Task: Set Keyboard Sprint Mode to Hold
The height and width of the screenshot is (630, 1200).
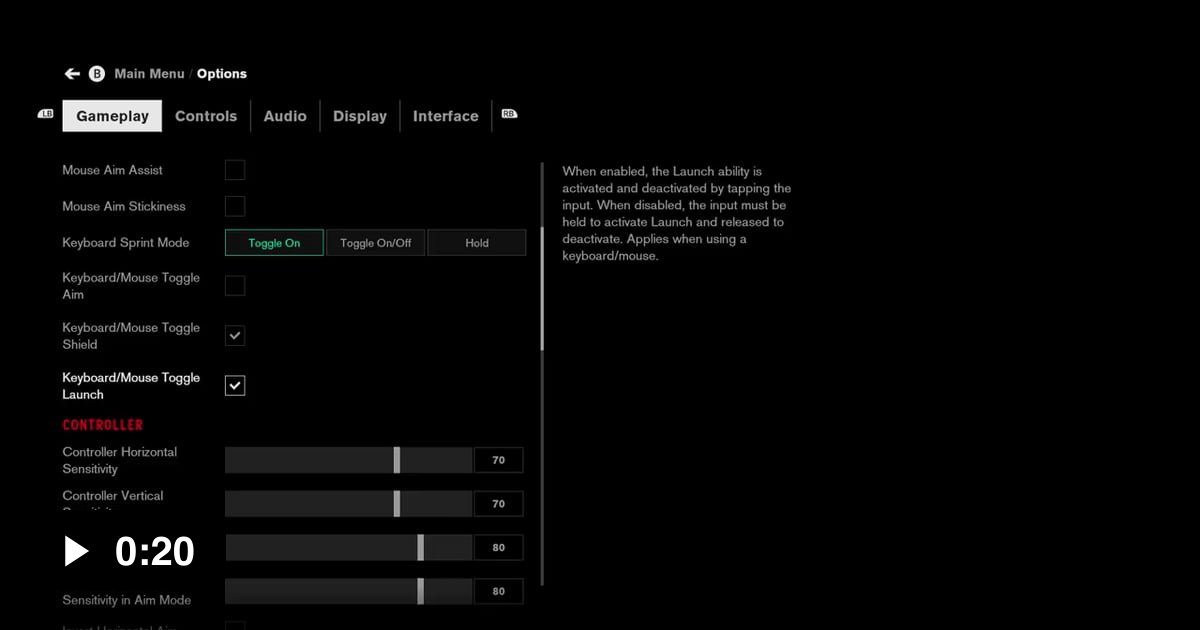Action: click(x=477, y=242)
